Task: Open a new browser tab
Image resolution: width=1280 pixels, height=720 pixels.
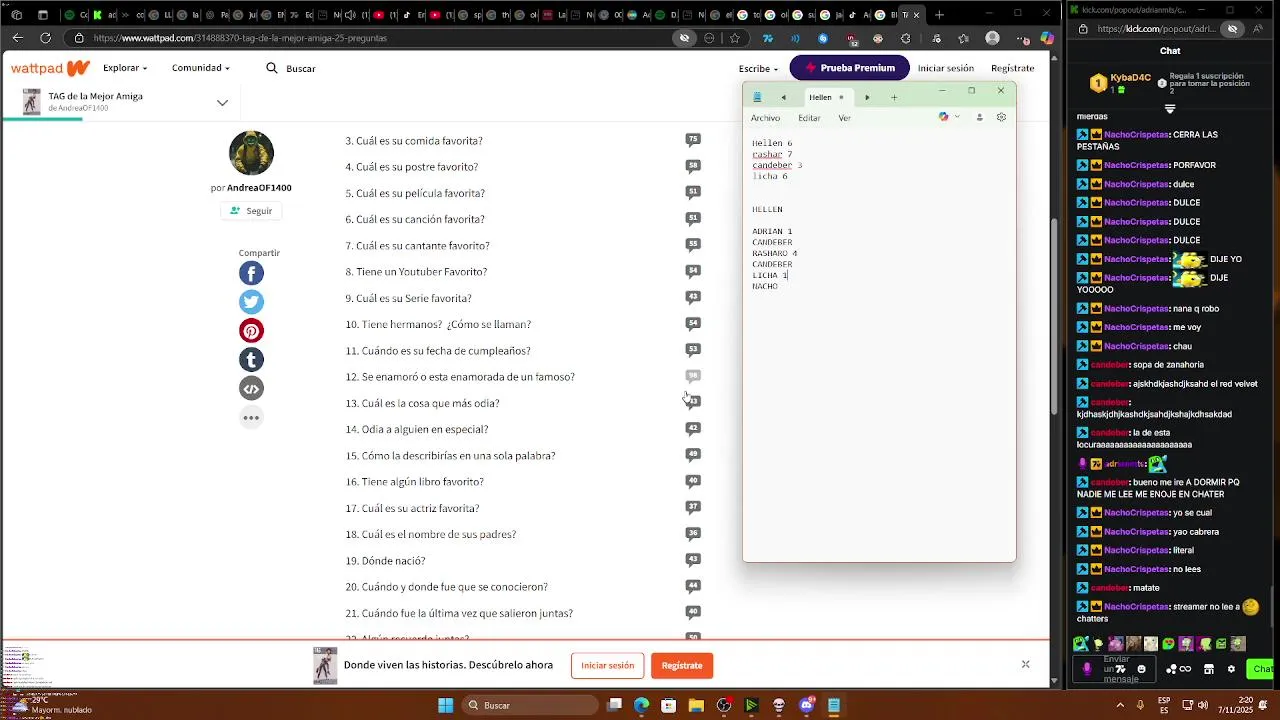Action: pos(940,14)
